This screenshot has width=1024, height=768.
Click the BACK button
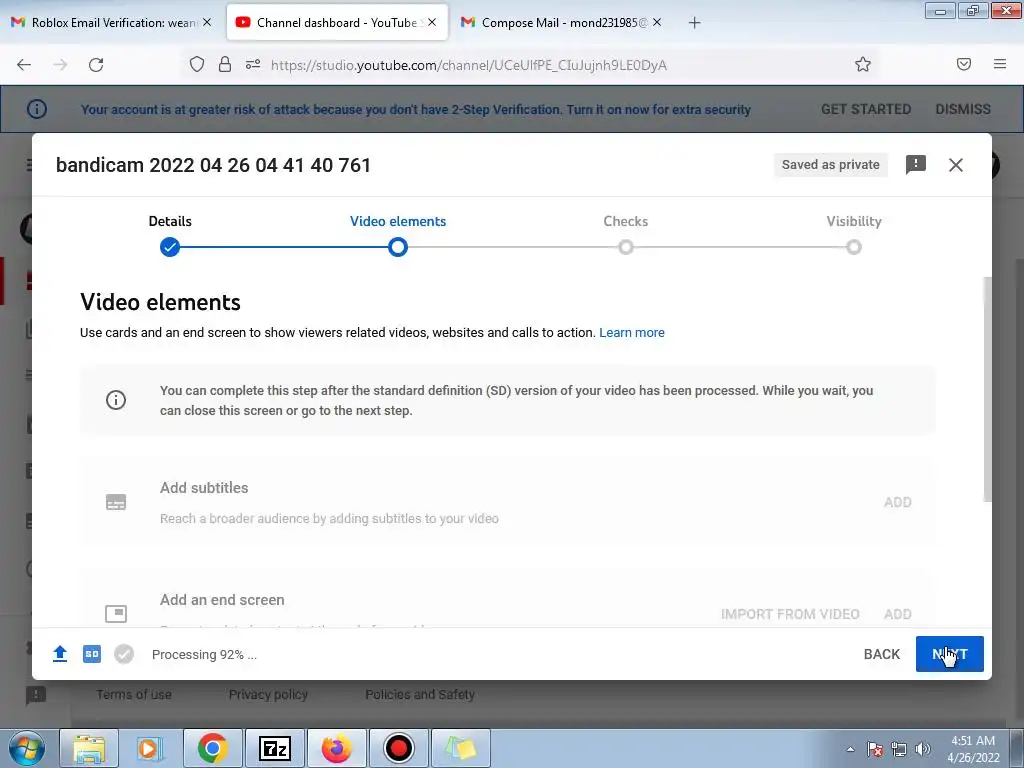click(x=882, y=654)
